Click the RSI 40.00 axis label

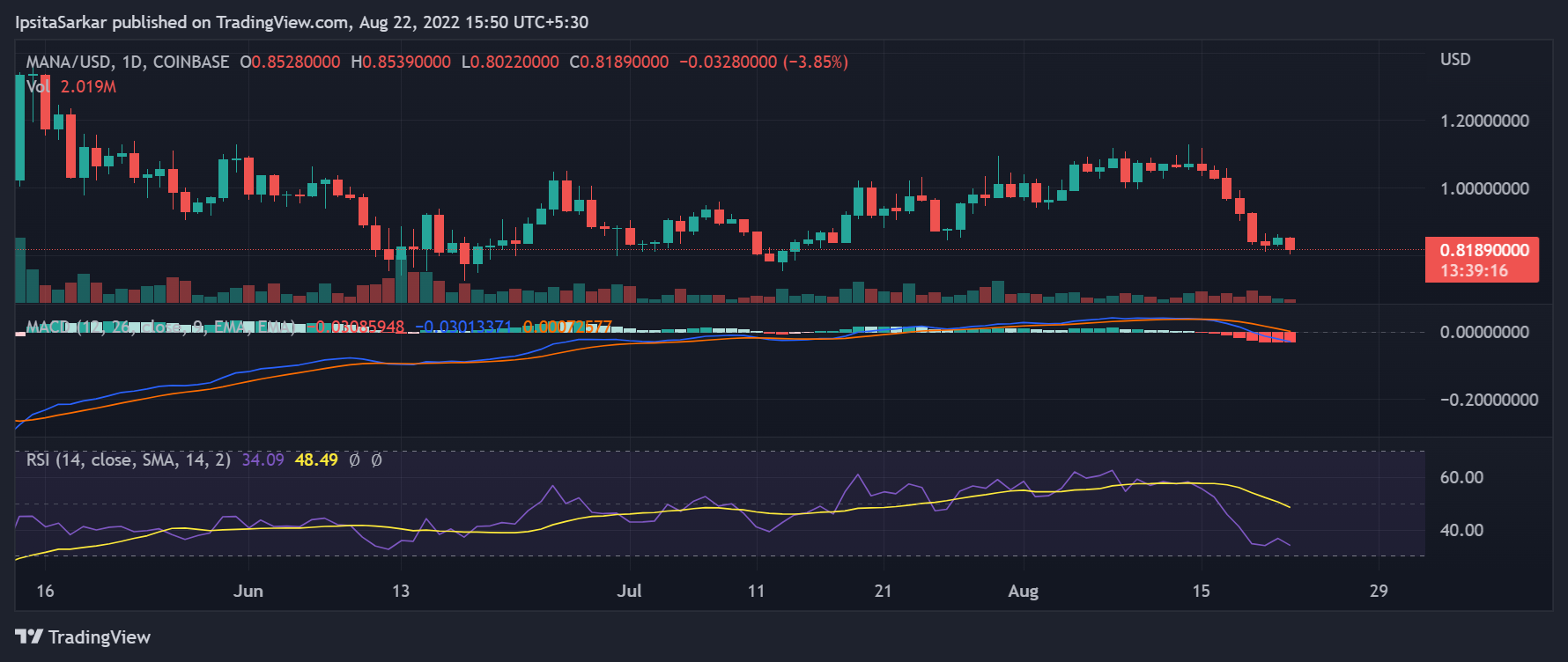[x=1461, y=530]
